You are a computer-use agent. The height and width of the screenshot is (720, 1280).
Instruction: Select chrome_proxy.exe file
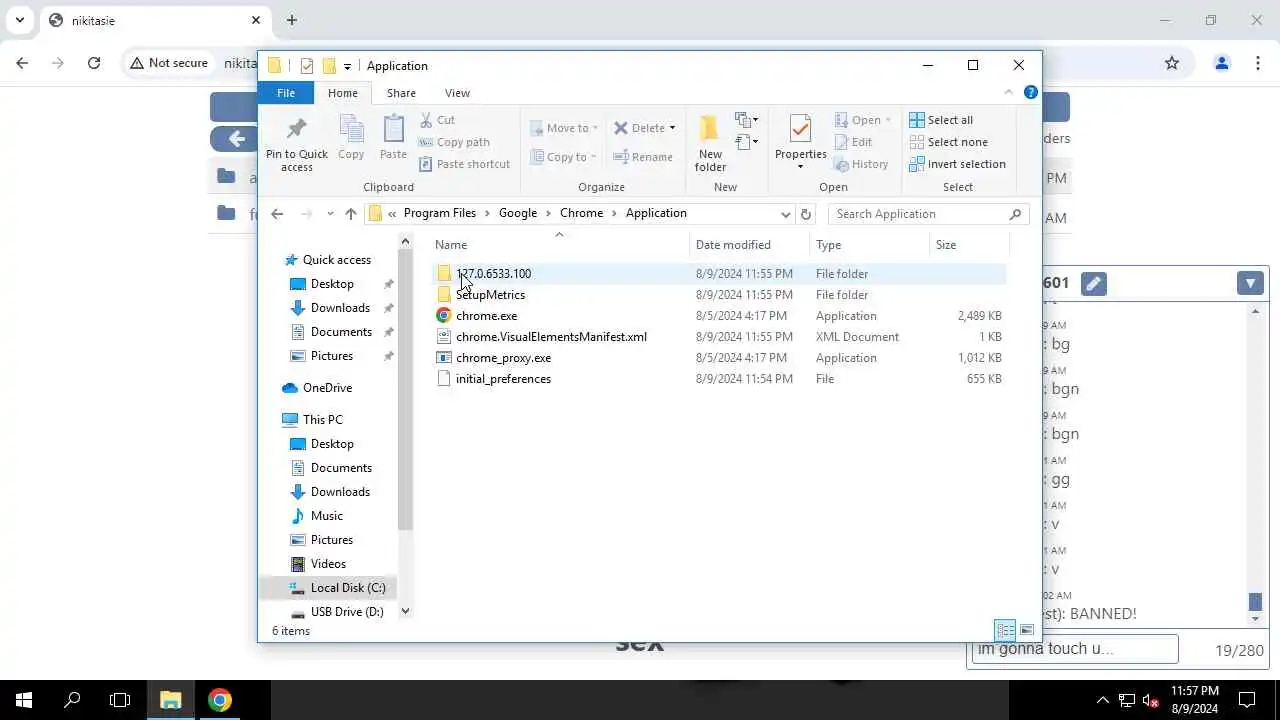pyautogui.click(x=503, y=358)
